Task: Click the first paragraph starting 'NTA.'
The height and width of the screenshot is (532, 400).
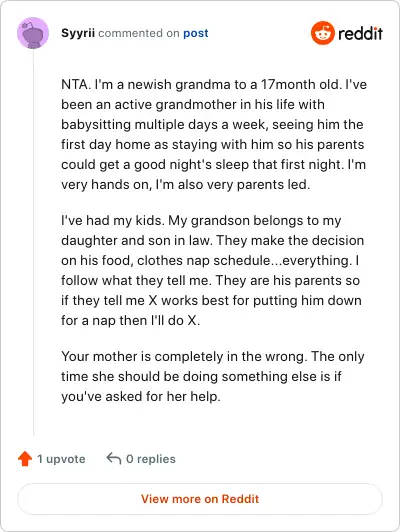Action: 214,134
